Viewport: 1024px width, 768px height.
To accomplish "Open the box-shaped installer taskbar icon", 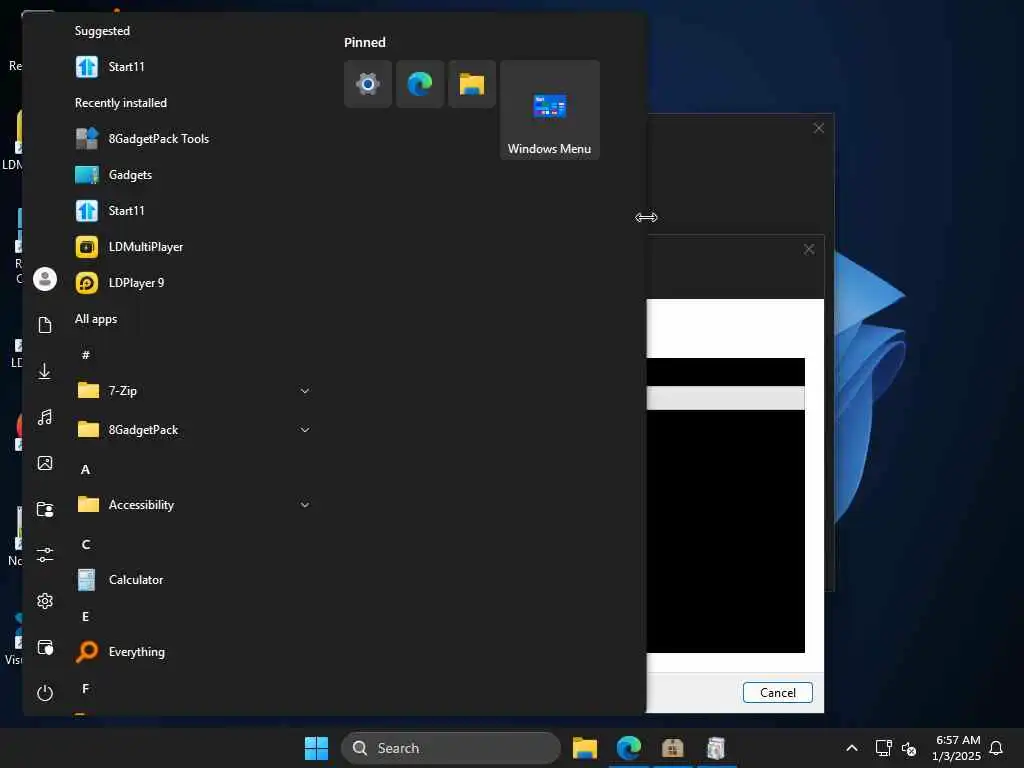I will coord(673,748).
